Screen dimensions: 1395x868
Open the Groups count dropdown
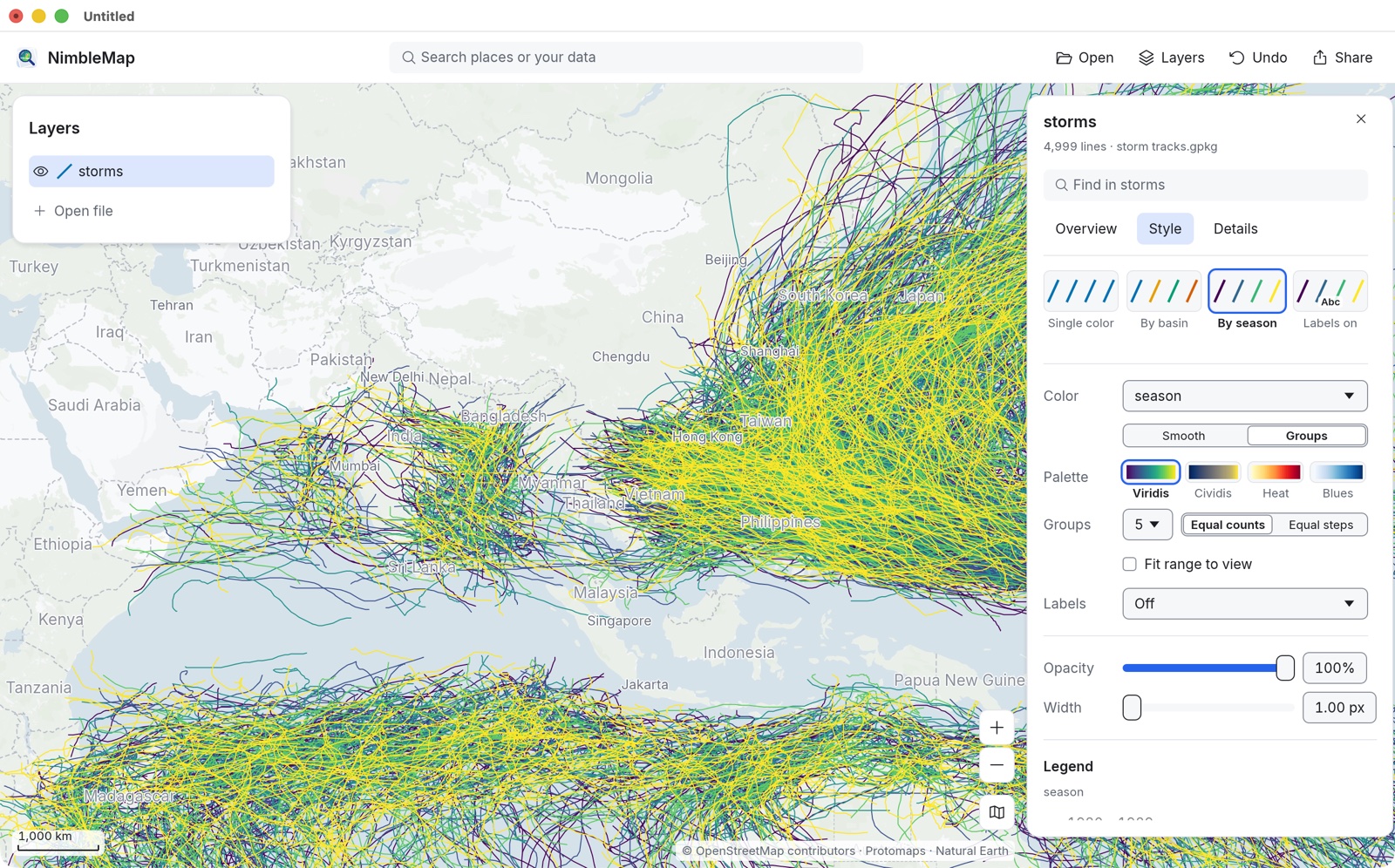[x=1147, y=525]
